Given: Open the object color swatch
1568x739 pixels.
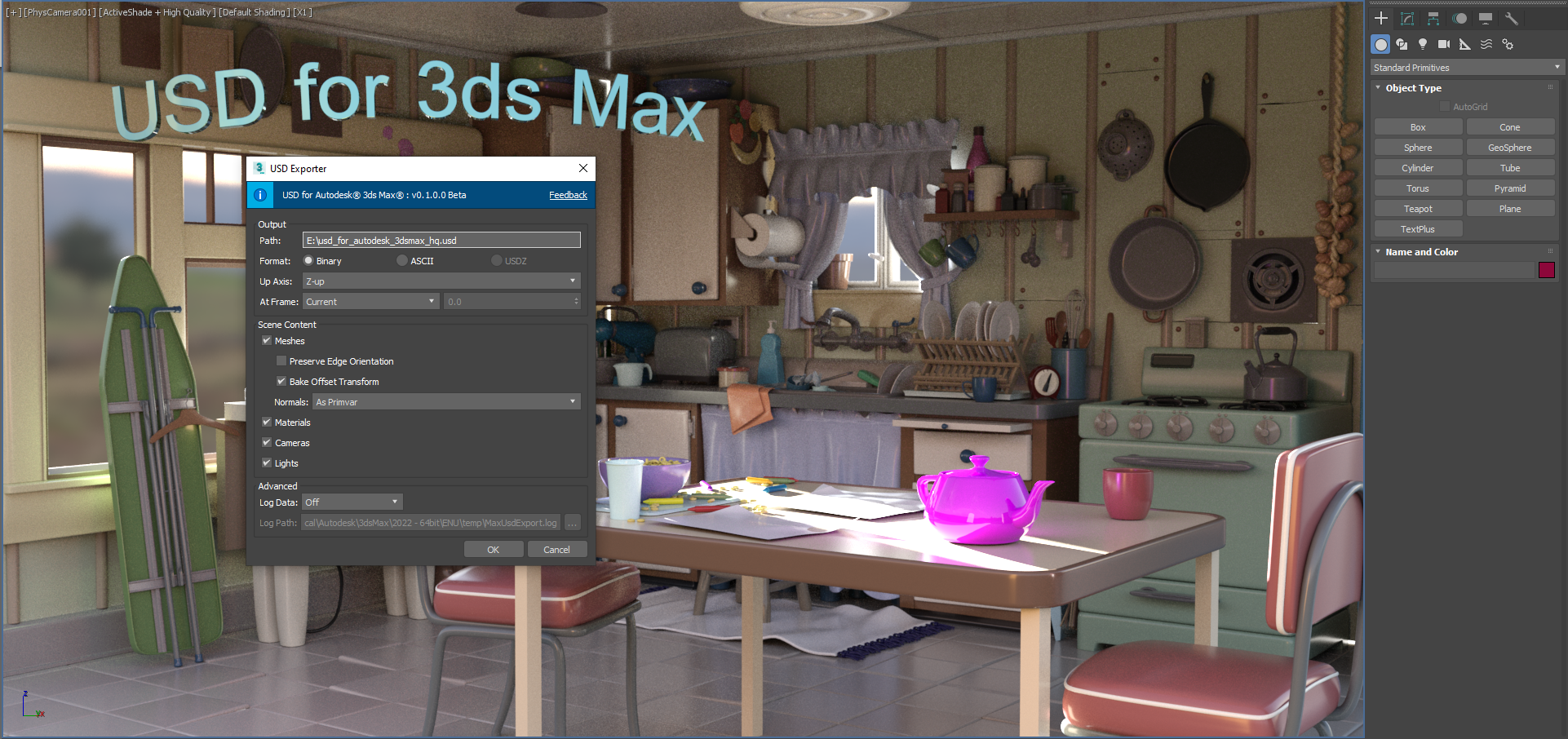Looking at the screenshot, I should click(x=1547, y=269).
